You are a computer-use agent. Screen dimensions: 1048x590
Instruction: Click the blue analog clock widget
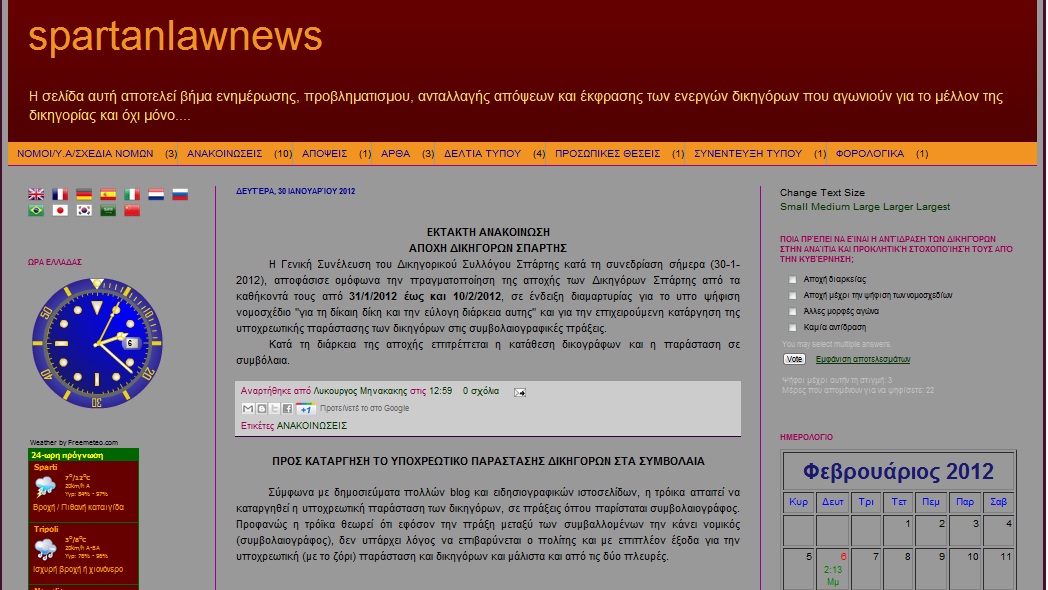(97, 343)
